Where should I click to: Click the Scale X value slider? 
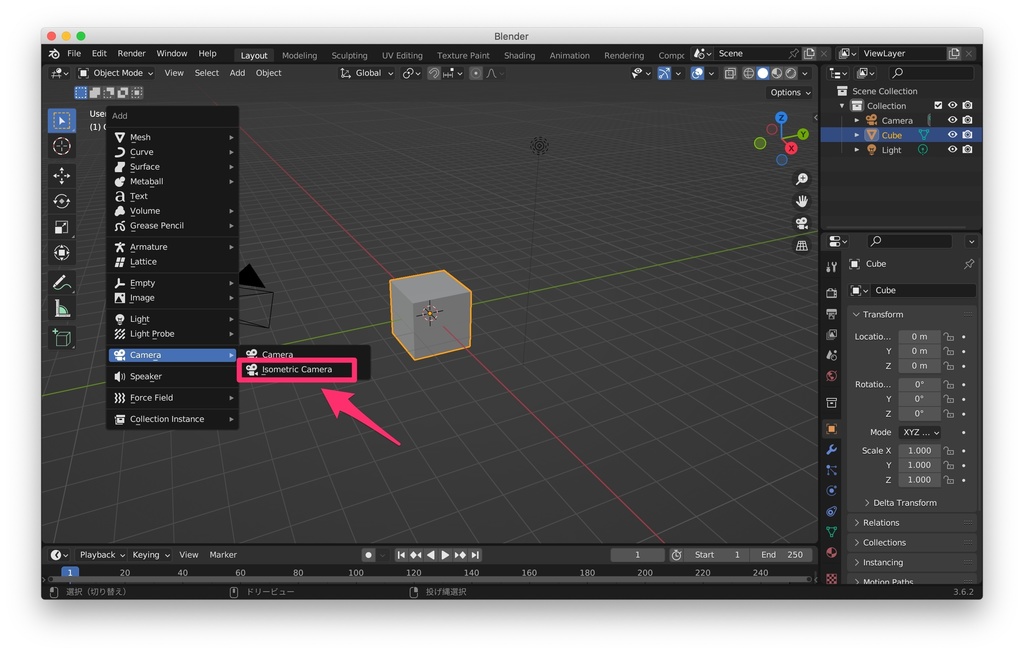pos(919,450)
